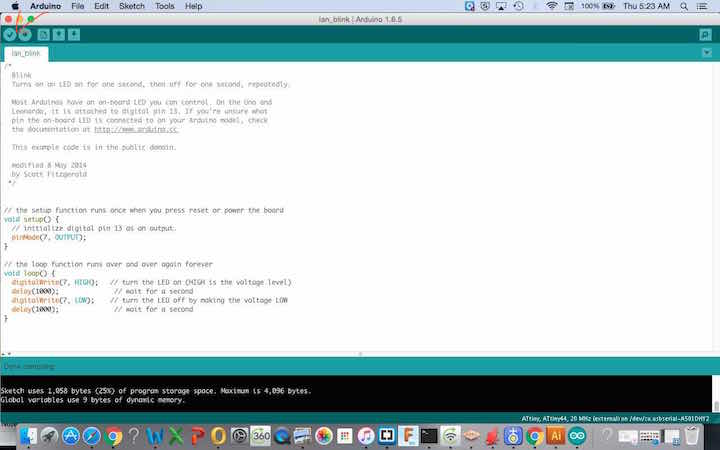Open the Sketch menu

tap(132, 6)
